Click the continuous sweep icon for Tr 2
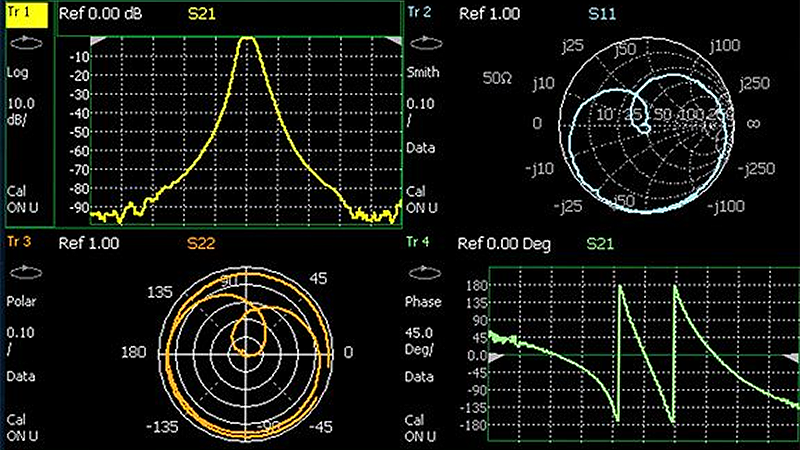Viewport: 800px width, 450px height. point(424,44)
